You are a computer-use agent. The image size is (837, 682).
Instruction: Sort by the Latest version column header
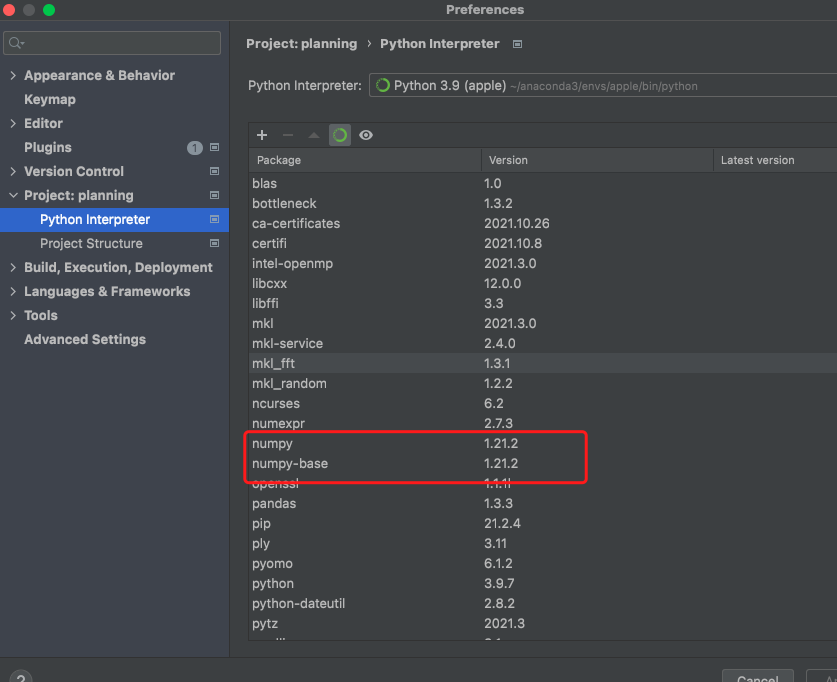pos(776,160)
